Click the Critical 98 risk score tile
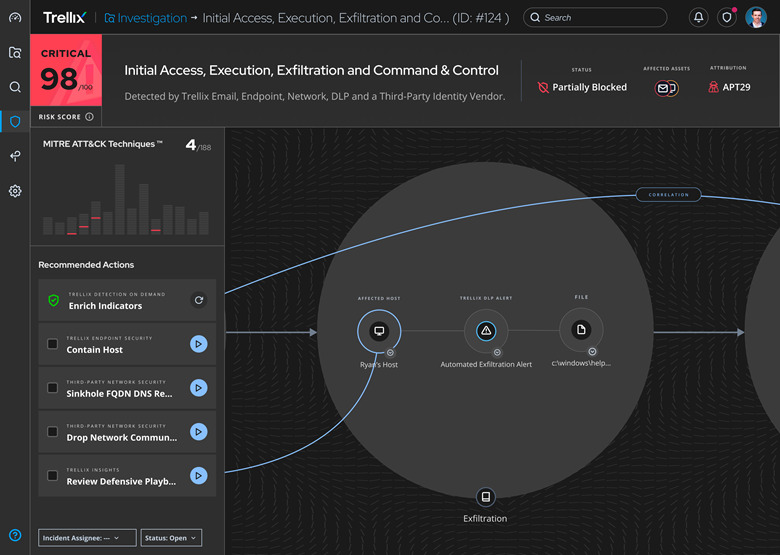 (66, 70)
